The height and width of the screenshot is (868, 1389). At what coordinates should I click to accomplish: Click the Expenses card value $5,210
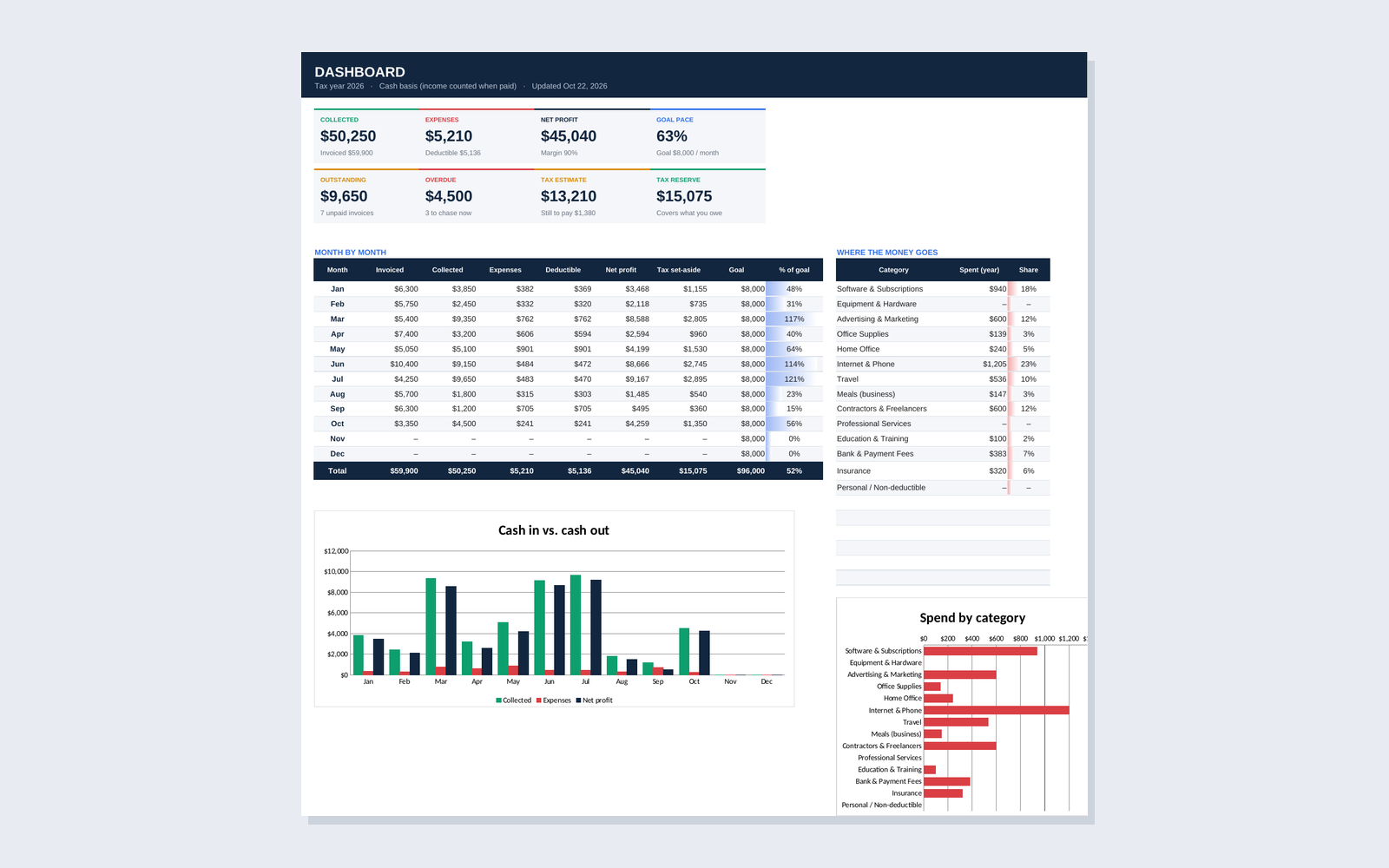[449, 136]
